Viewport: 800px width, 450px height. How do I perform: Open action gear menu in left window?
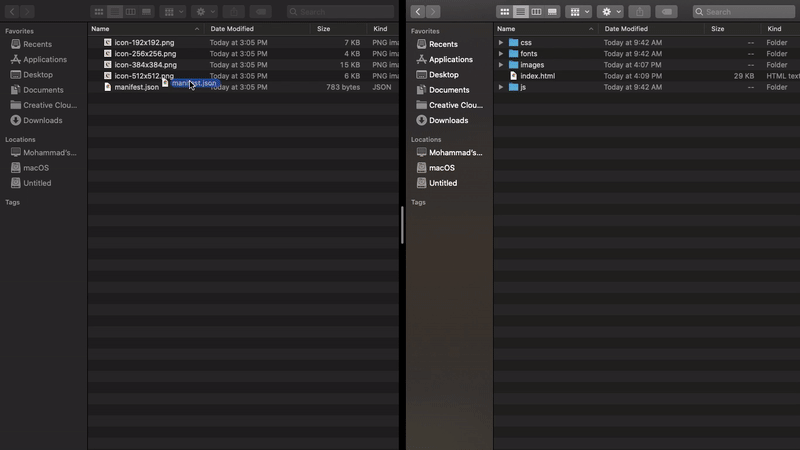coord(205,12)
